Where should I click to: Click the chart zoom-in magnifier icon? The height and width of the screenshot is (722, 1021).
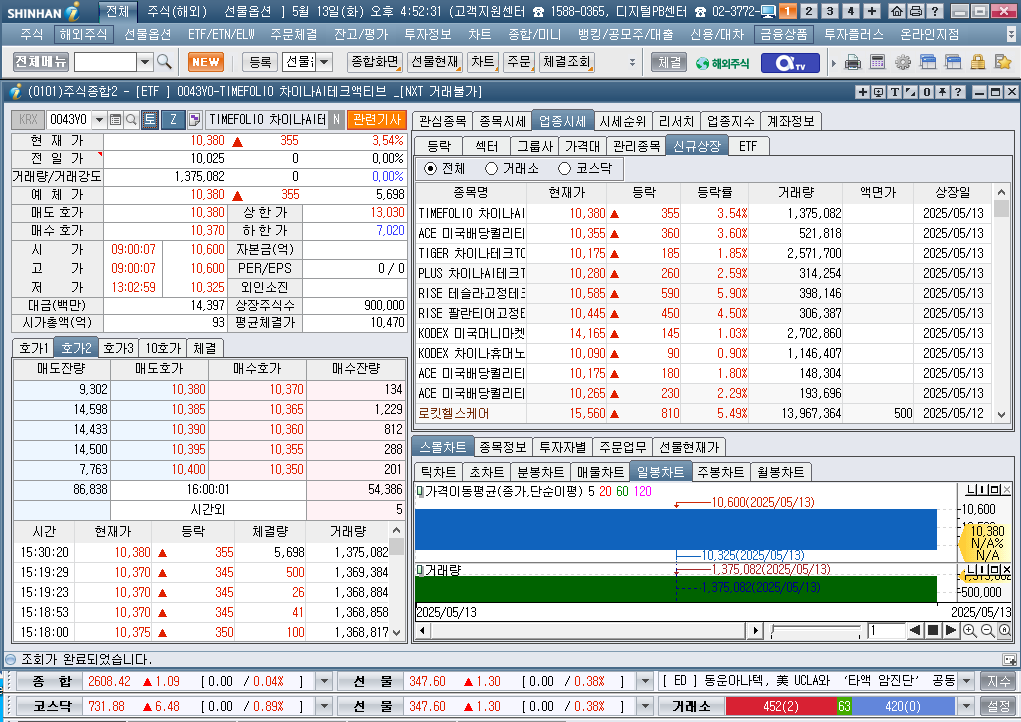(969, 630)
